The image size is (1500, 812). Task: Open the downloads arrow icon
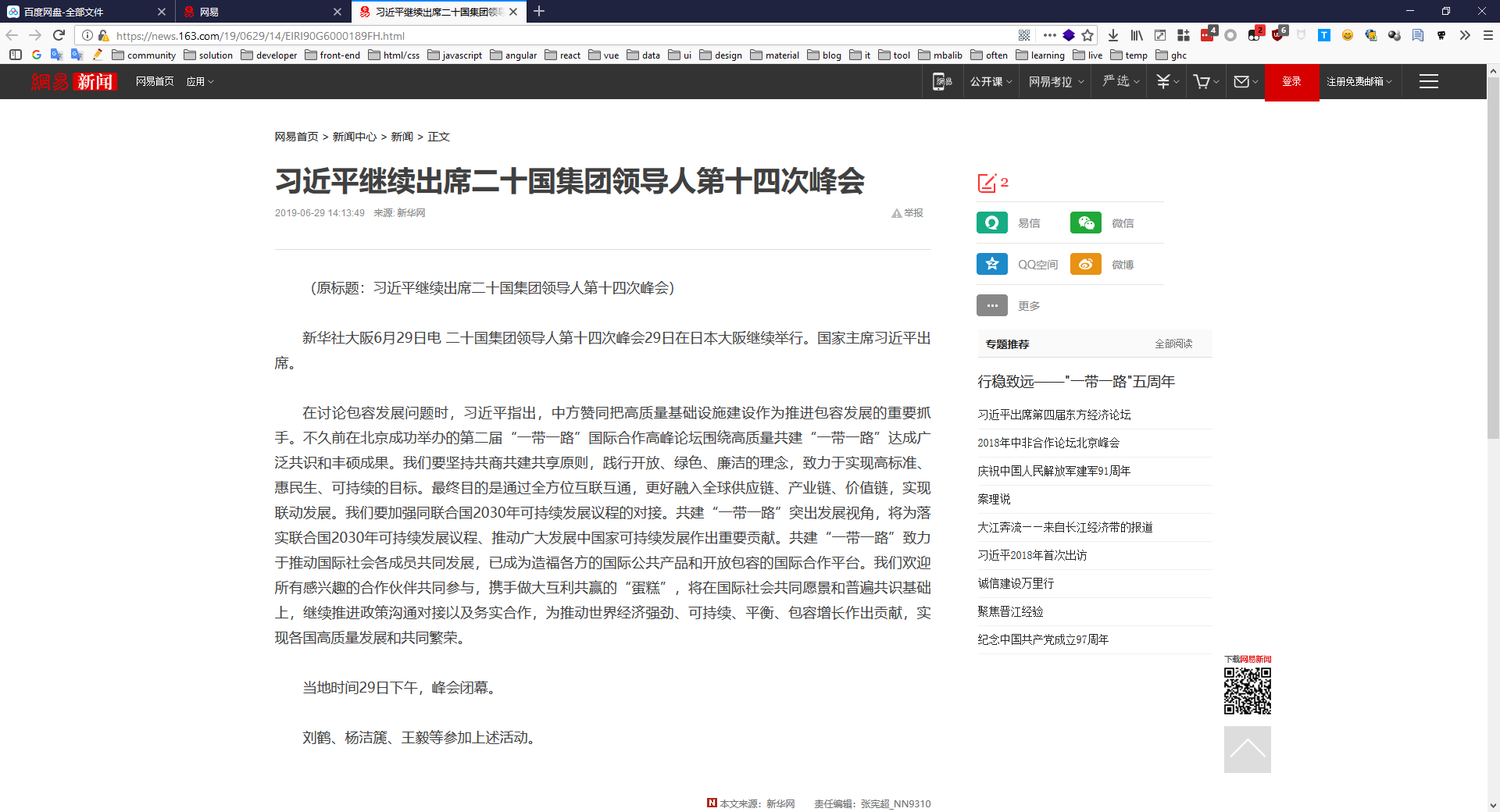click(x=1113, y=35)
